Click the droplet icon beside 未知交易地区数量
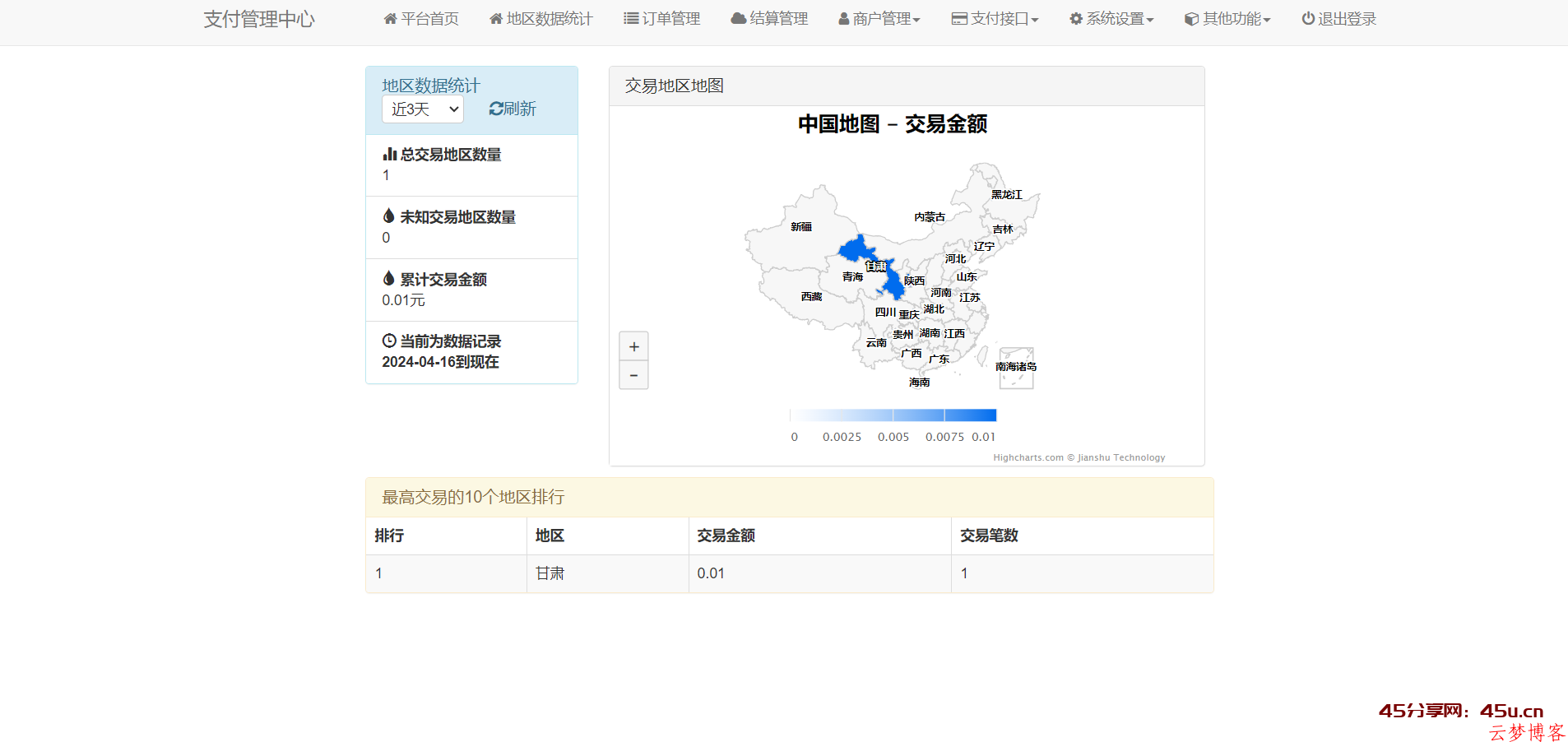The image size is (1568, 742). pos(389,216)
